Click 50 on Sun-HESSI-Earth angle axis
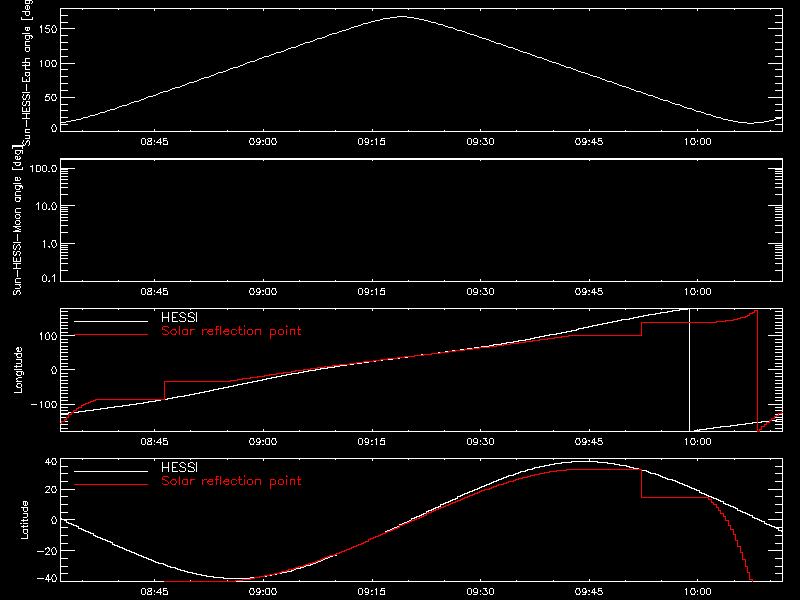800x600 pixels. click(x=51, y=97)
